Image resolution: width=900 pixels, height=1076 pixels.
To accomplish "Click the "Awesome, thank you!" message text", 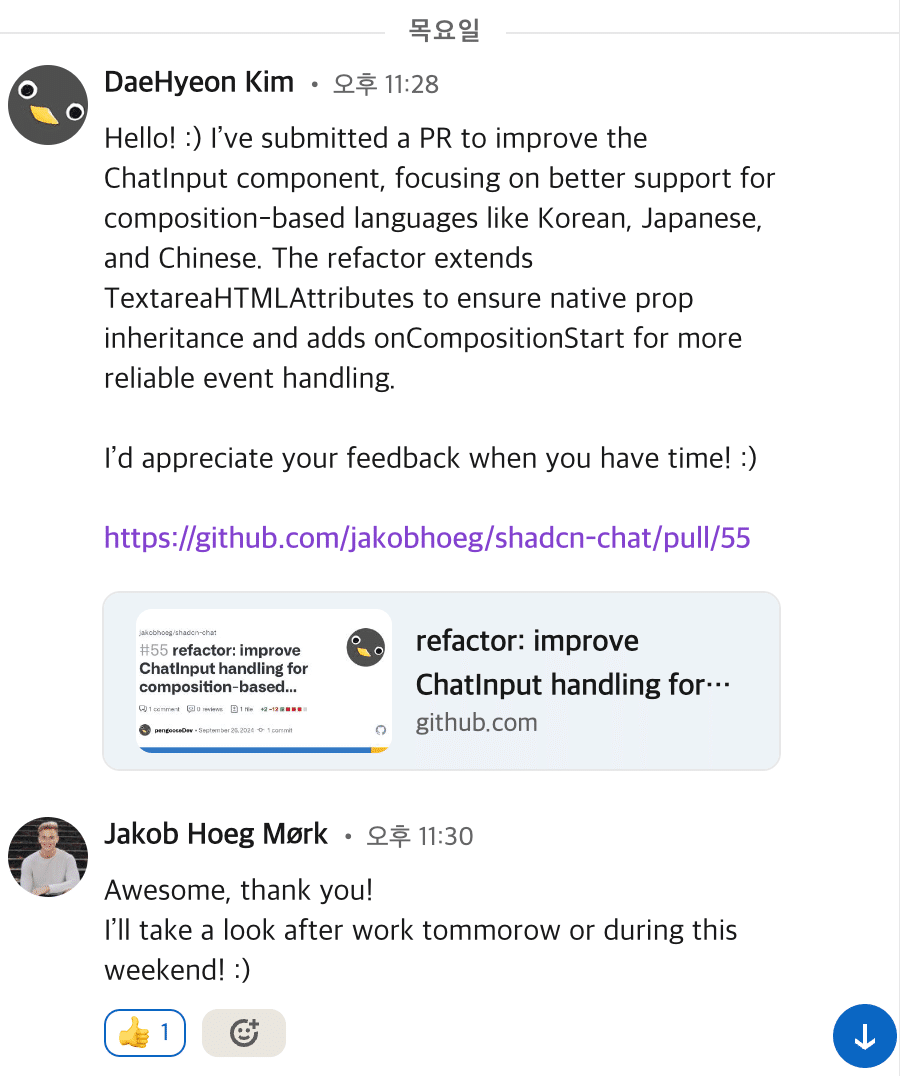I will tap(239, 891).
